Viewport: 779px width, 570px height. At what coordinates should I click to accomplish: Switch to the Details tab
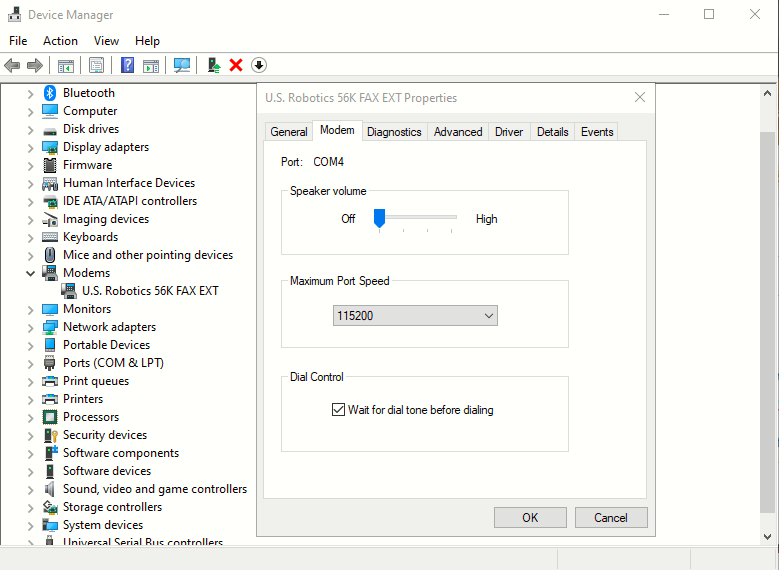[x=552, y=132]
